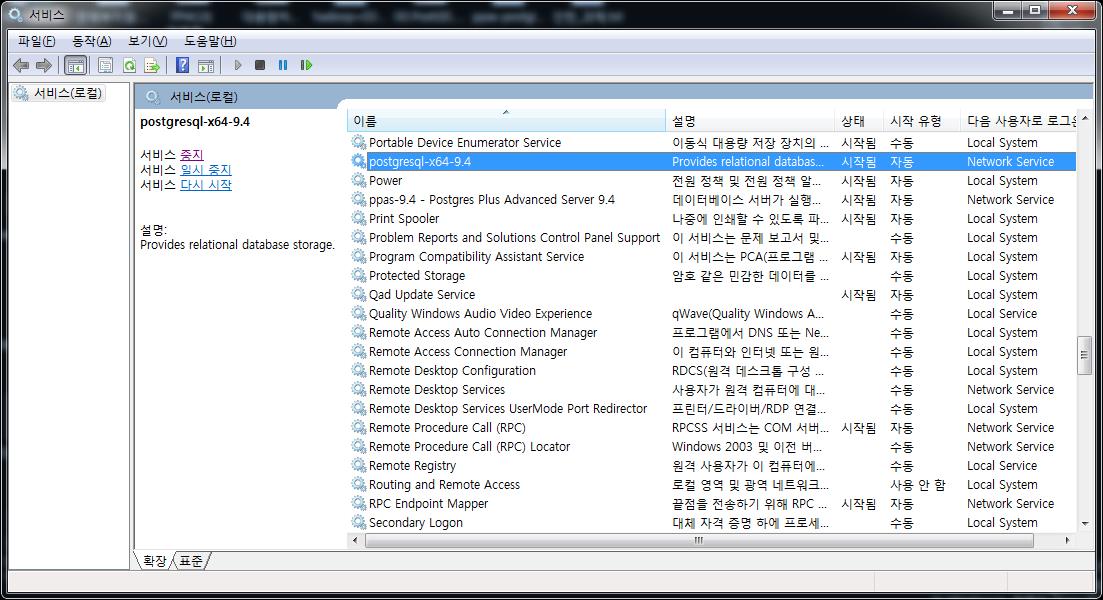The height and width of the screenshot is (600, 1103).
Task: Open Help with the blue question-mark icon
Action: (x=182, y=65)
